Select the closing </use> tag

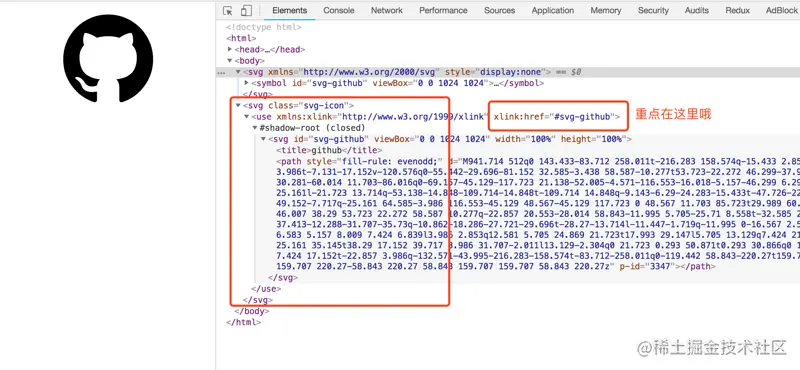[x=266, y=289]
